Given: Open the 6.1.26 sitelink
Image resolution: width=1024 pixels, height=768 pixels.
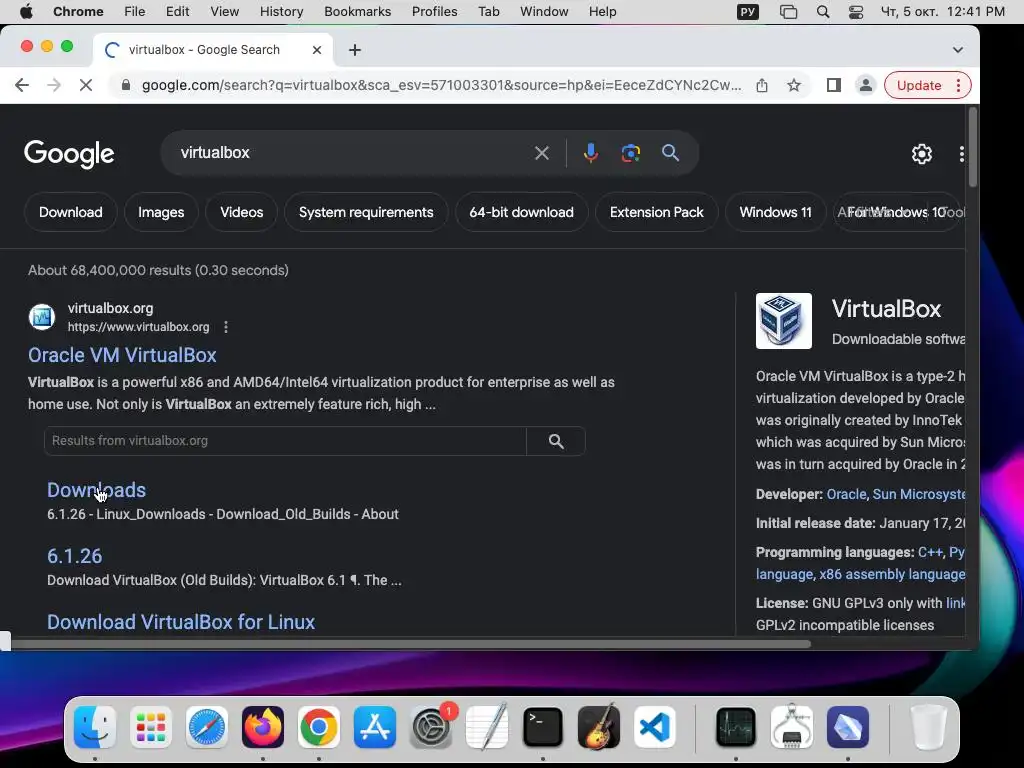Looking at the screenshot, I should tap(74, 556).
